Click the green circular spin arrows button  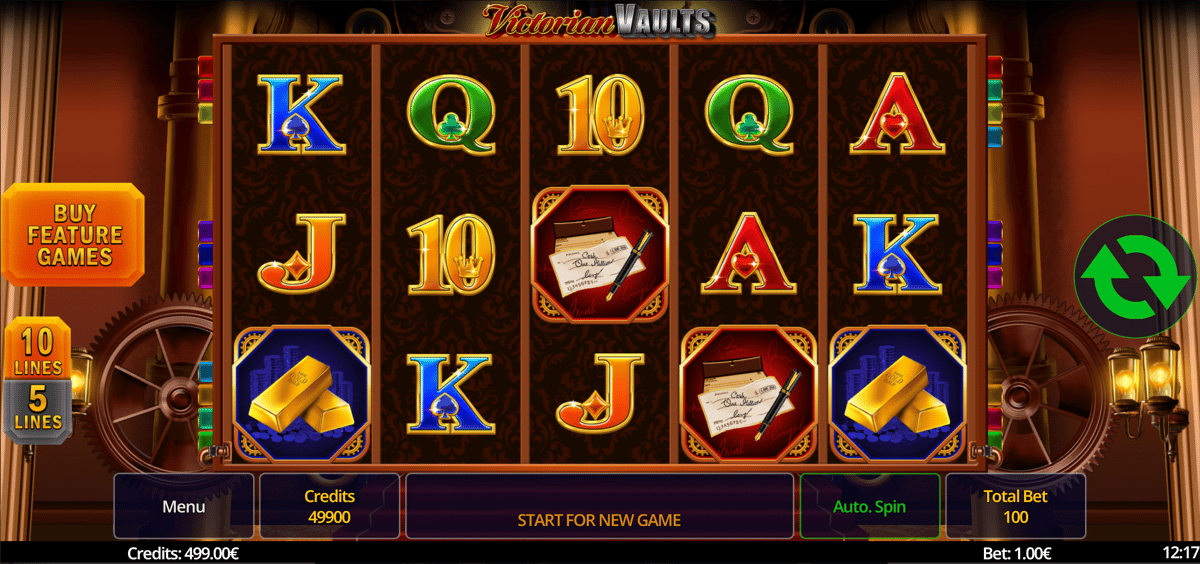(1134, 276)
